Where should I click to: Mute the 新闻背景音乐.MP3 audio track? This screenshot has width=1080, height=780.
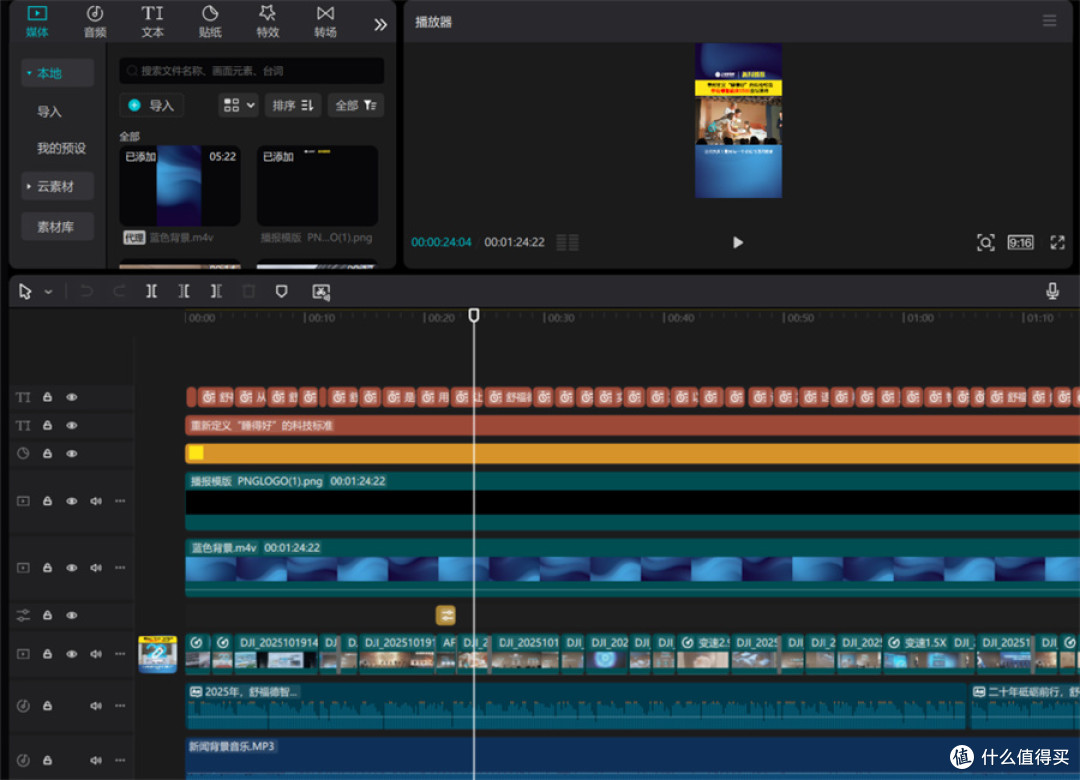[x=96, y=760]
